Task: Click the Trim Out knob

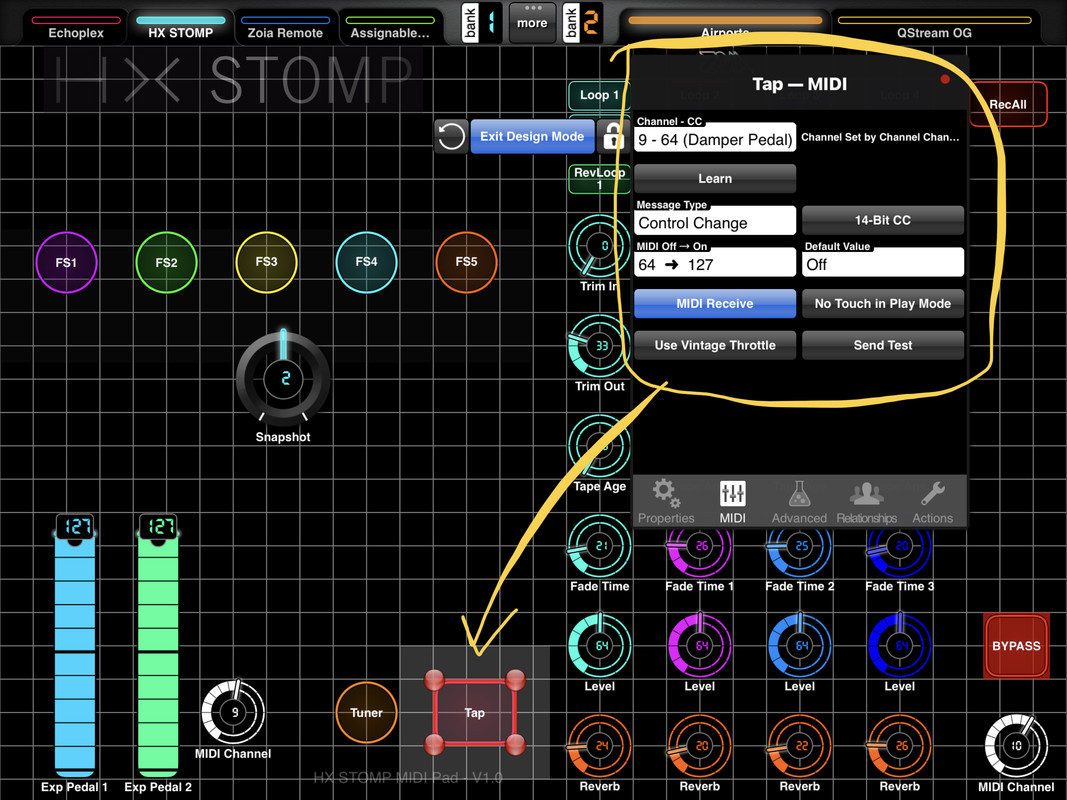Action: [599, 346]
